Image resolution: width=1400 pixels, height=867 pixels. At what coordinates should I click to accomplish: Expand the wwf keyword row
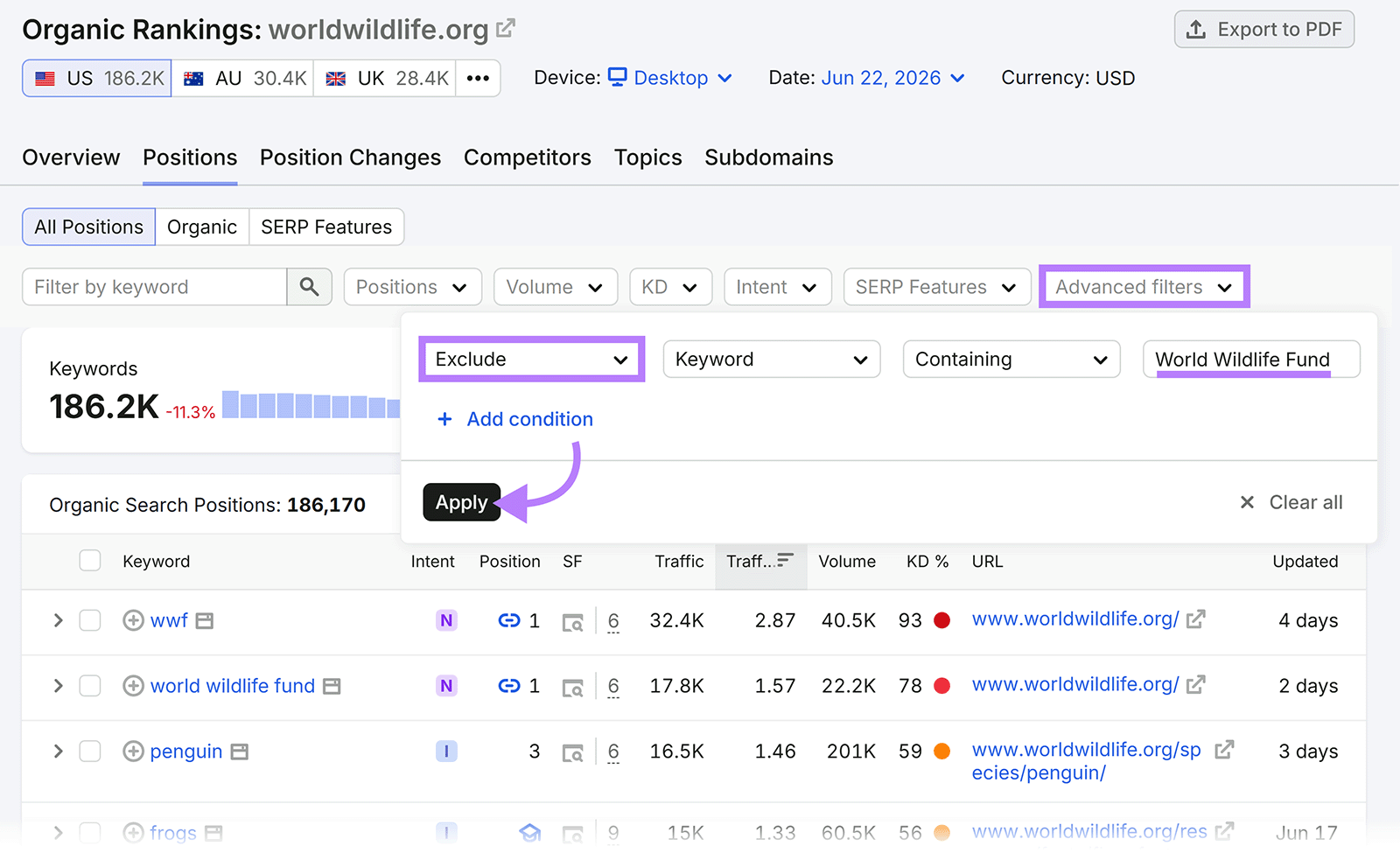click(58, 620)
